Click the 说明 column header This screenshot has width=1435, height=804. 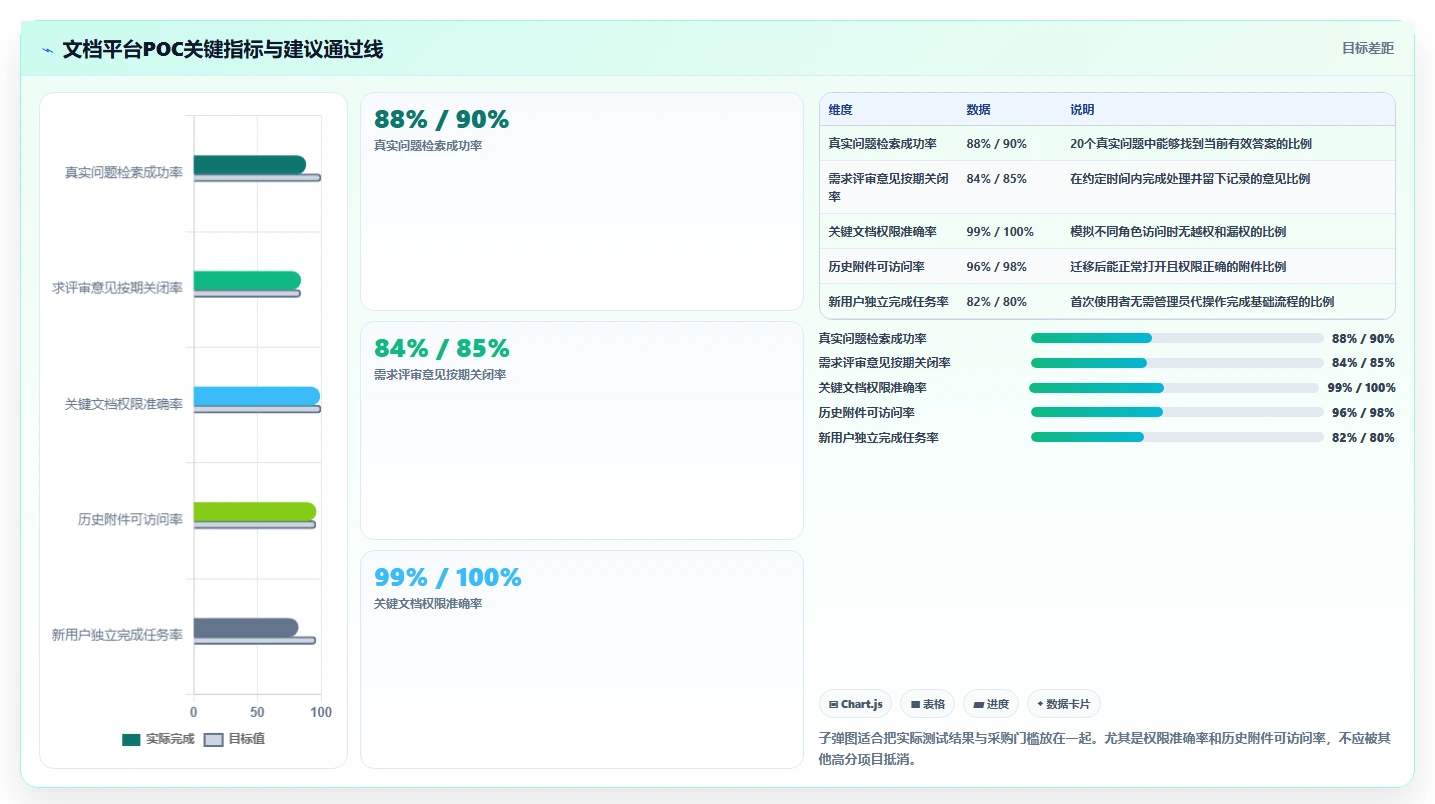coord(1082,110)
